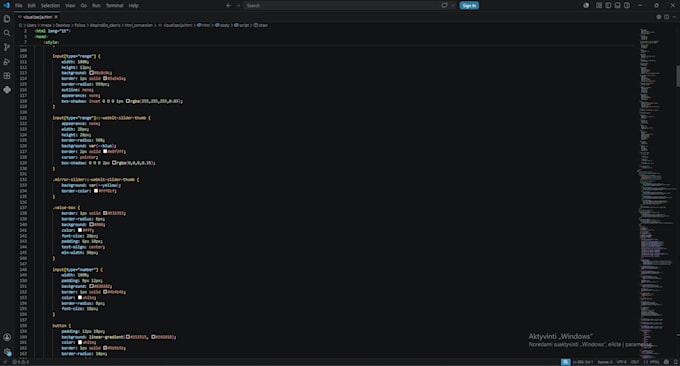Click the Sign In button
Viewport: 680px width, 366px height.
469,6
